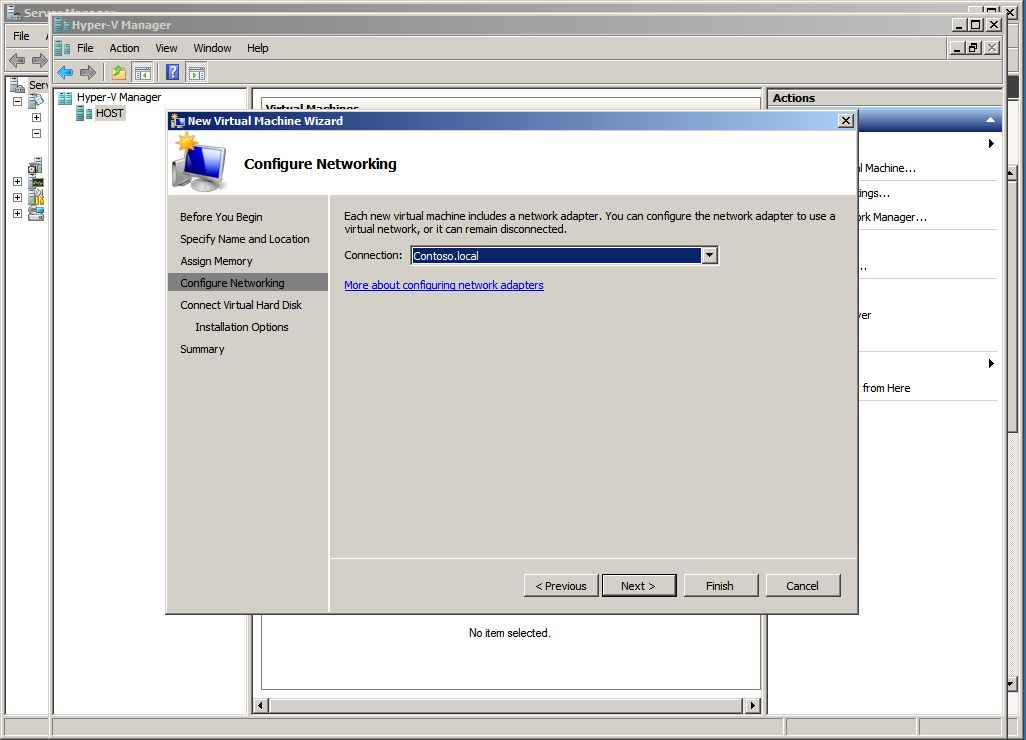Select the Configure Networking wizard step
The image size is (1026, 740).
[x=247, y=283]
